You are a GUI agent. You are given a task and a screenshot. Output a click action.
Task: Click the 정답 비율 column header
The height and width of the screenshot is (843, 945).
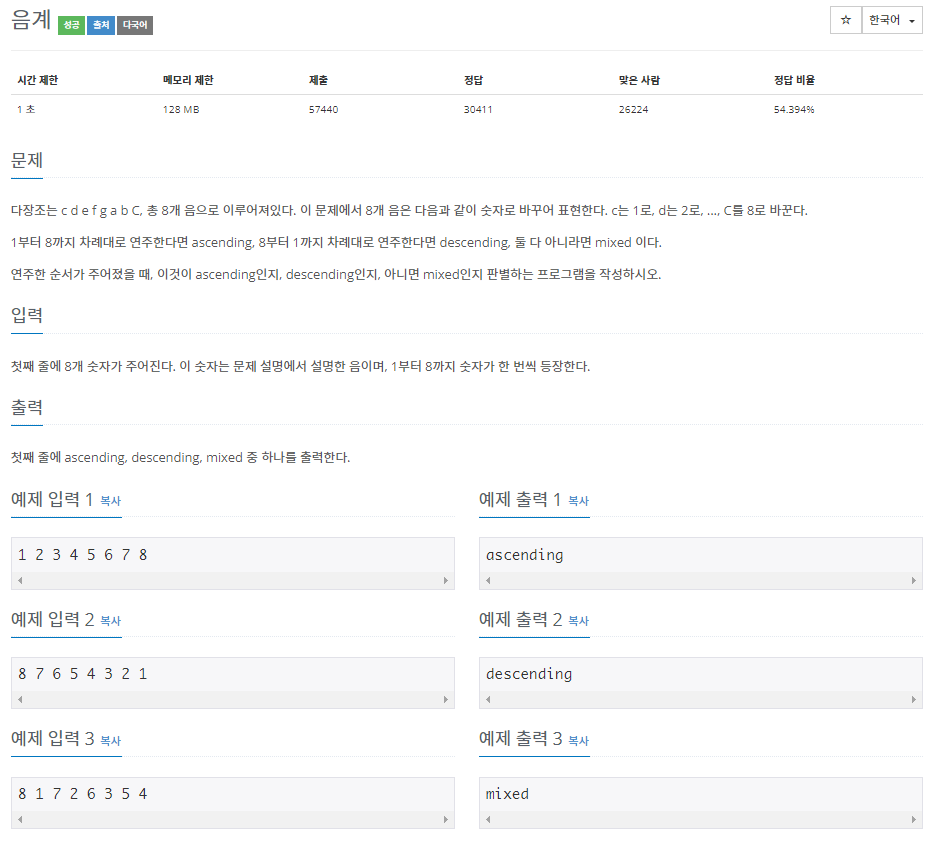point(794,80)
